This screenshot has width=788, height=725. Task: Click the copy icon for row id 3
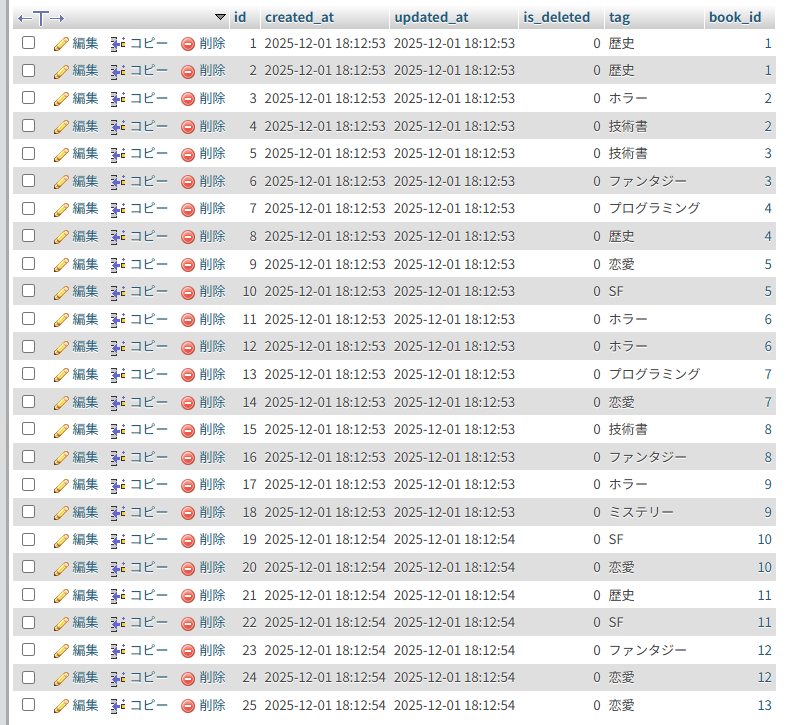pyautogui.click(x=117, y=98)
